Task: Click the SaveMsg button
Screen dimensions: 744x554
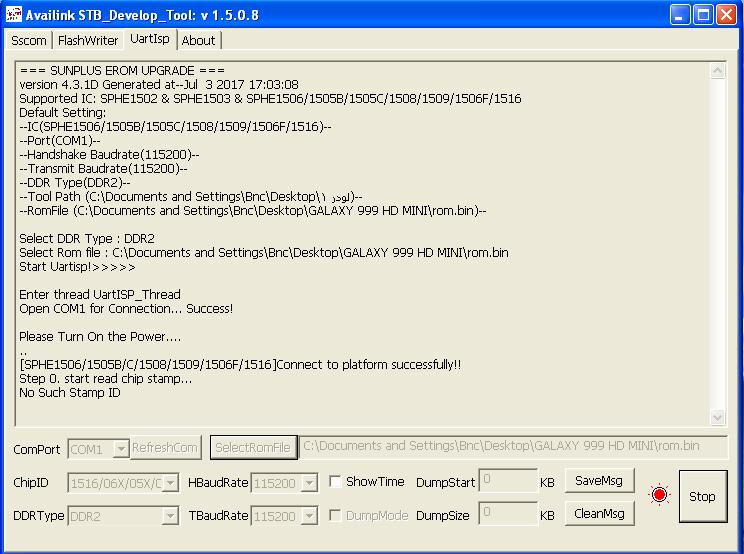Action: [x=599, y=481]
